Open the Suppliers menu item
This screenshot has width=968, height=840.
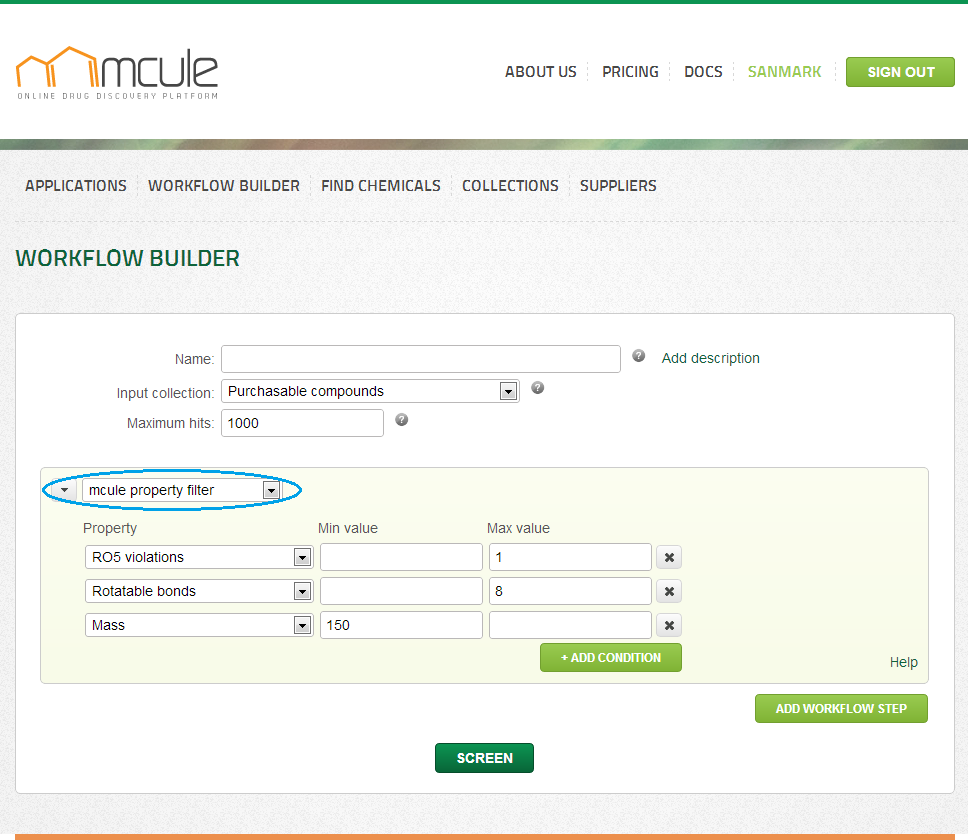(x=618, y=186)
